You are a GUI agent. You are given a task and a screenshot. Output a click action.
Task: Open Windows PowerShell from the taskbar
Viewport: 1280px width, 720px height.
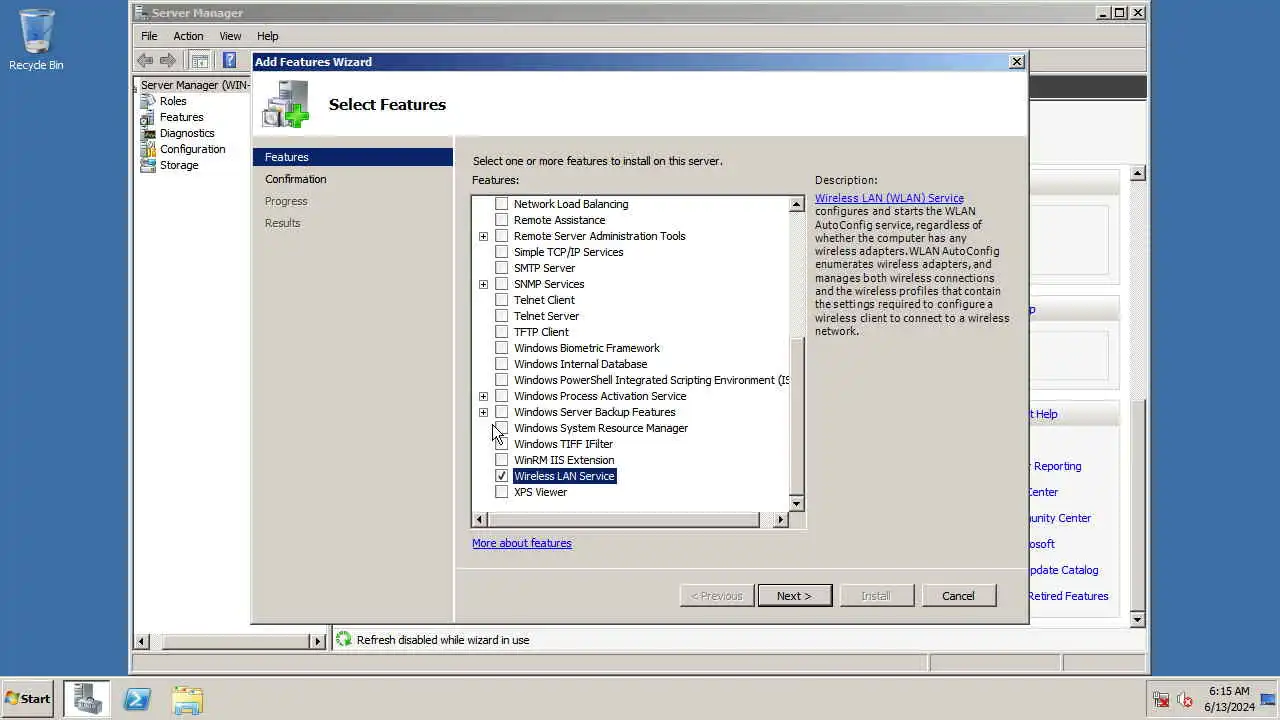pos(137,699)
